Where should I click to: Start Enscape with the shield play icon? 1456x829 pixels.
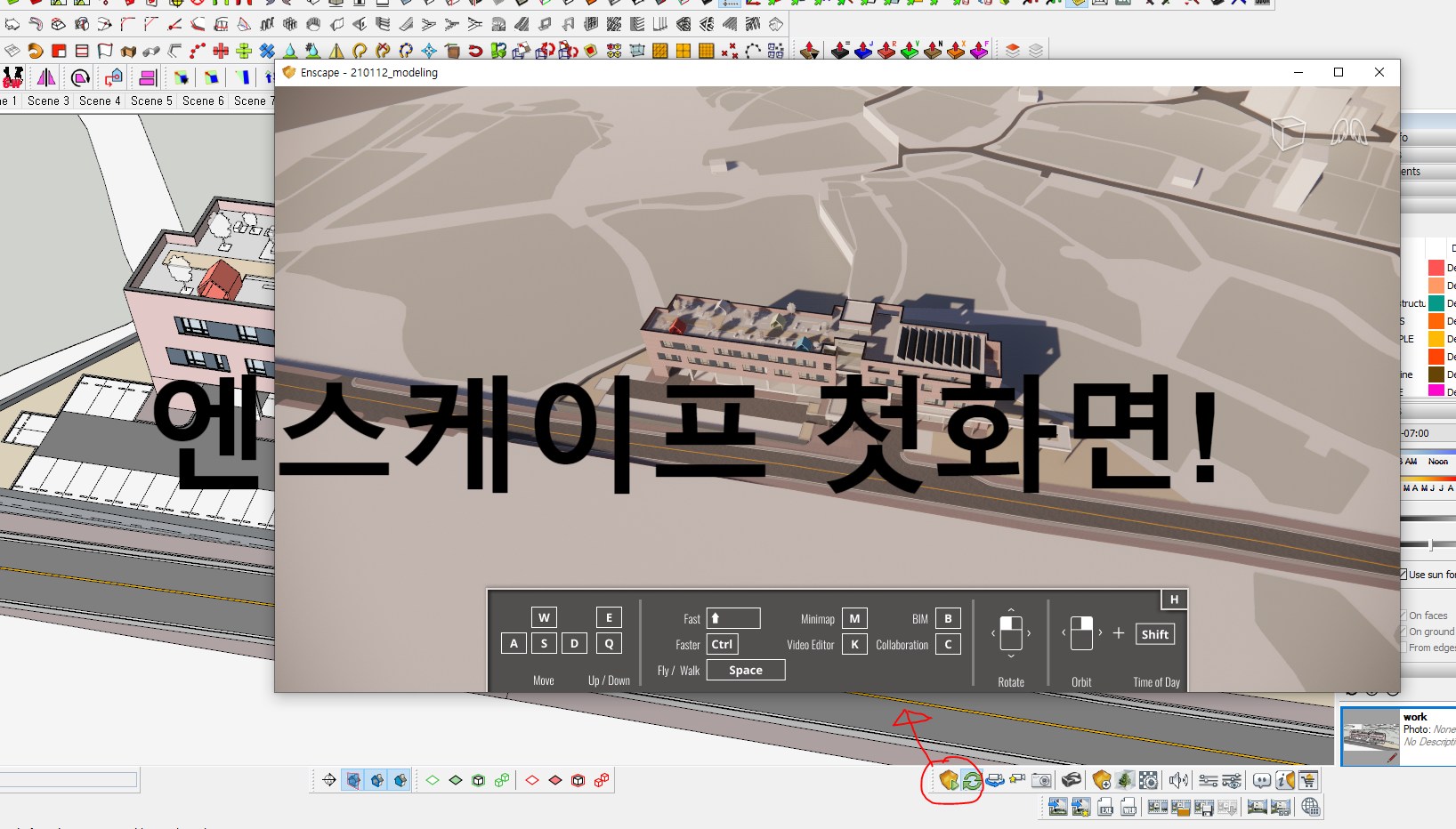coord(949,780)
